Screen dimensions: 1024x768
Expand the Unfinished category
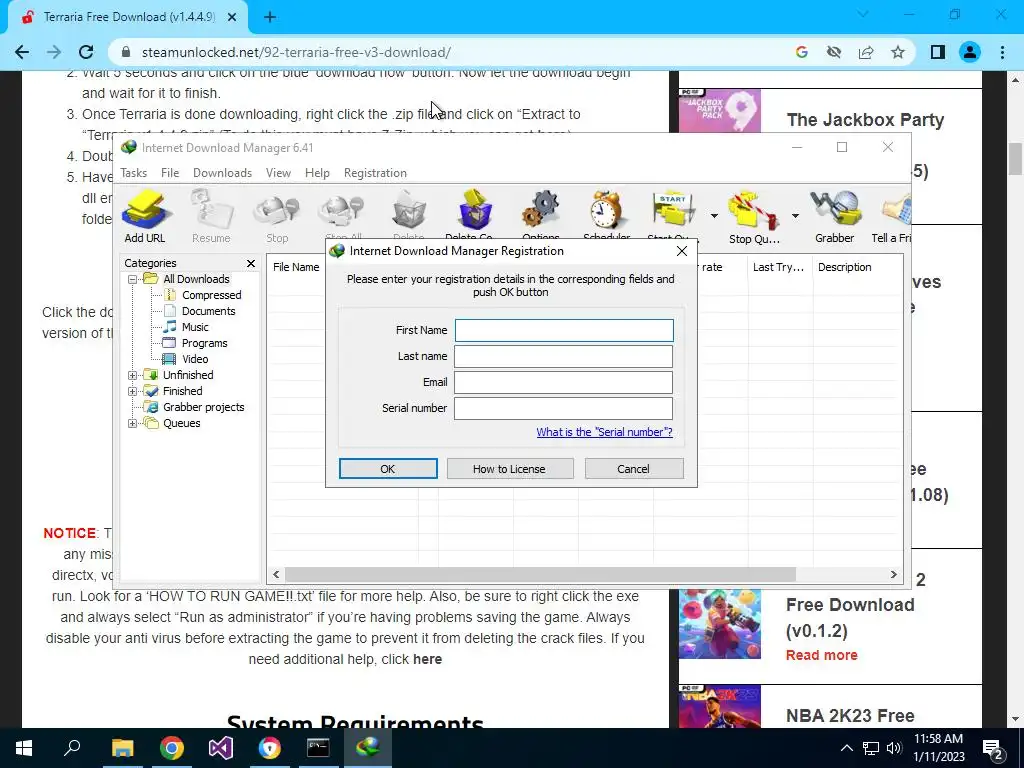[x=133, y=376]
